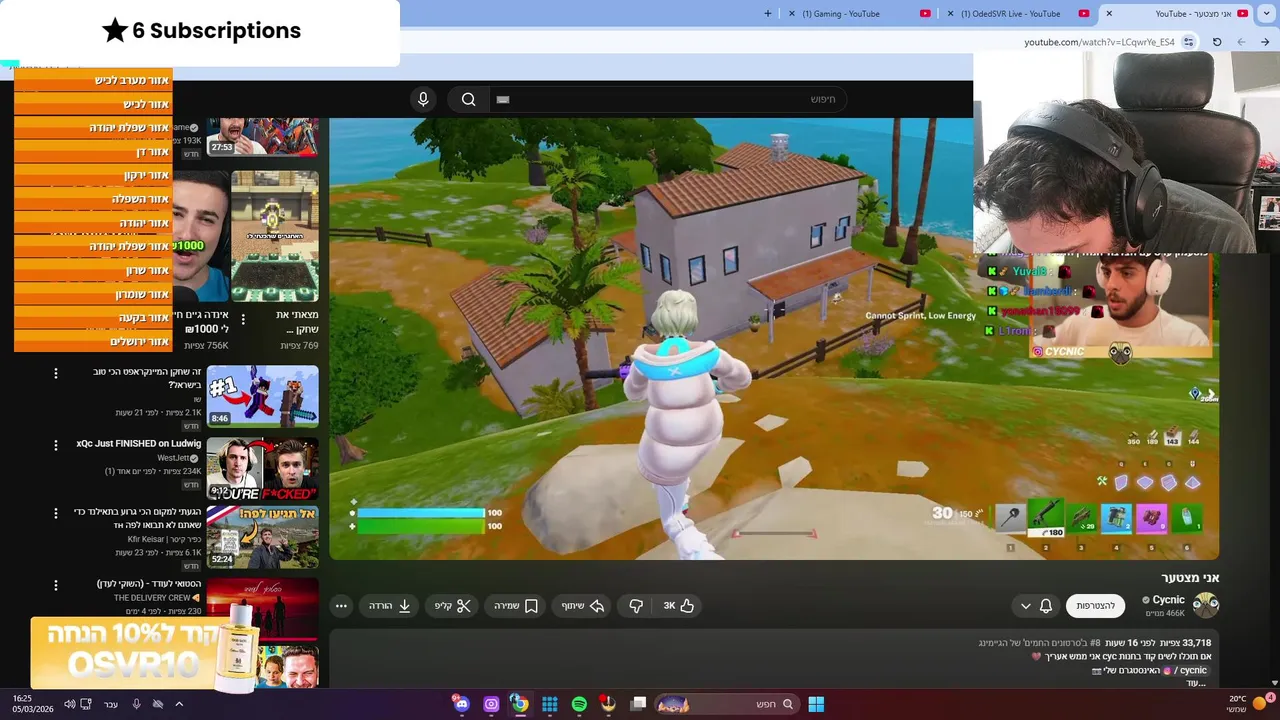The width and height of the screenshot is (1280, 720).
Task: Open notification bell dropdown for Cycnic
Action: (1036, 606)
